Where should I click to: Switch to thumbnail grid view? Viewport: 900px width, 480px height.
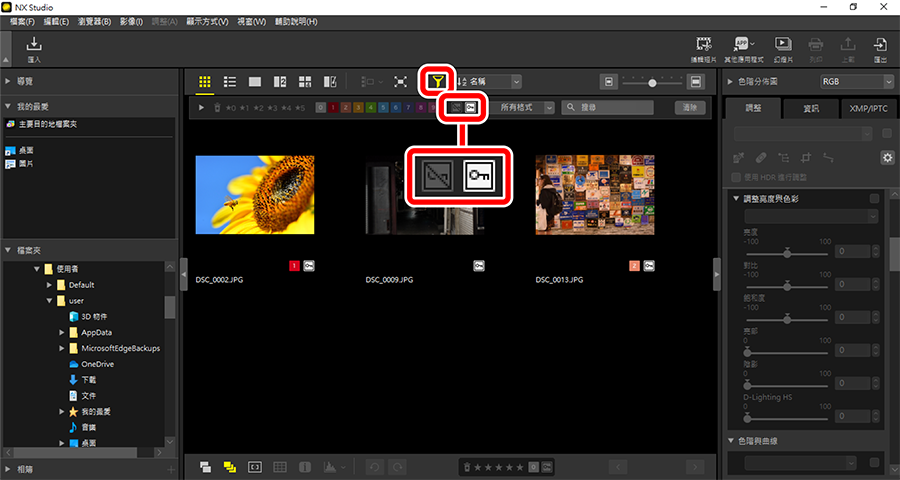(x=204, y=82)
